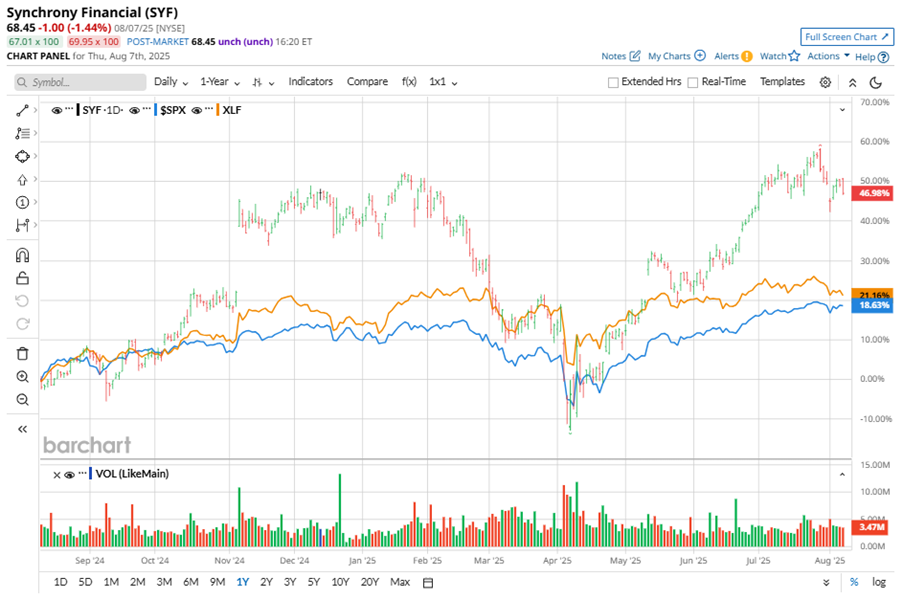Select the 6M time range
The width and height of the screenshot is (903, 599).
(191, 582)
